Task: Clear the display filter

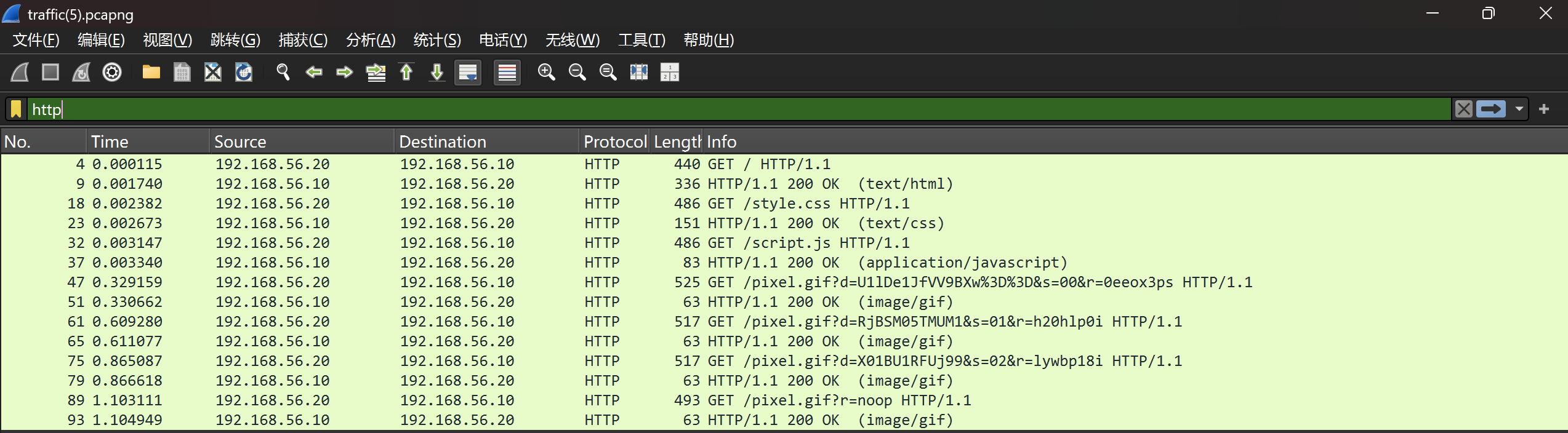Action: (x=1464, y=109)
